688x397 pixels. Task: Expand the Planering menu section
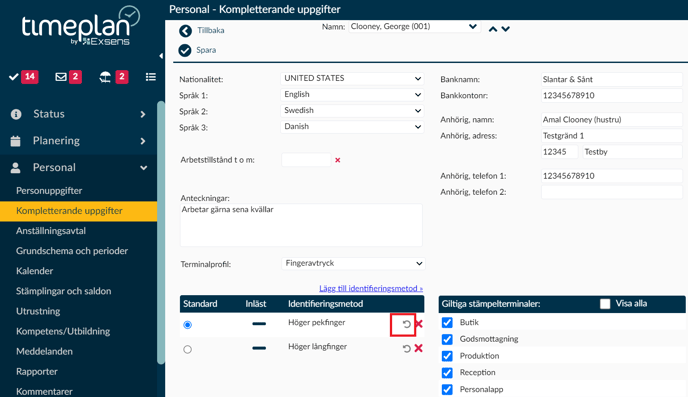tap(142, 141)
